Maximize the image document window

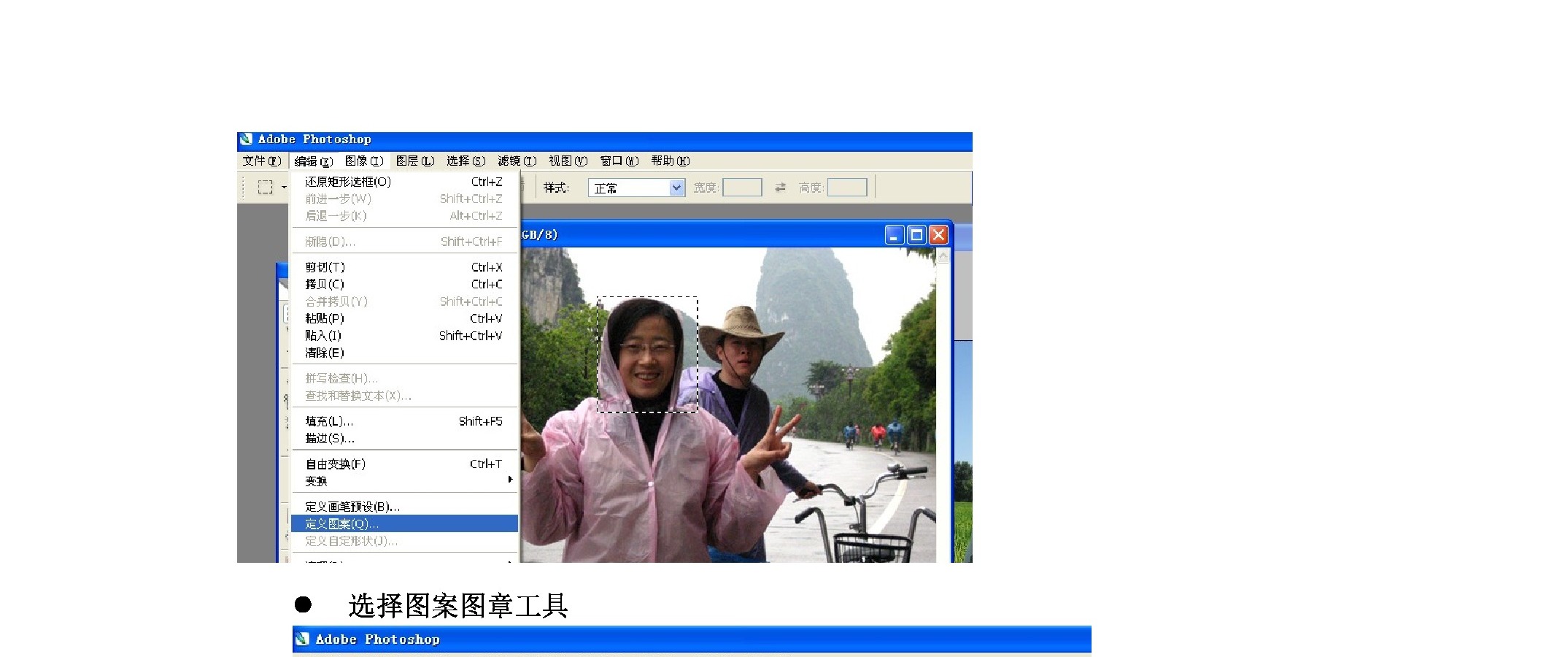[x=916, y=235]
